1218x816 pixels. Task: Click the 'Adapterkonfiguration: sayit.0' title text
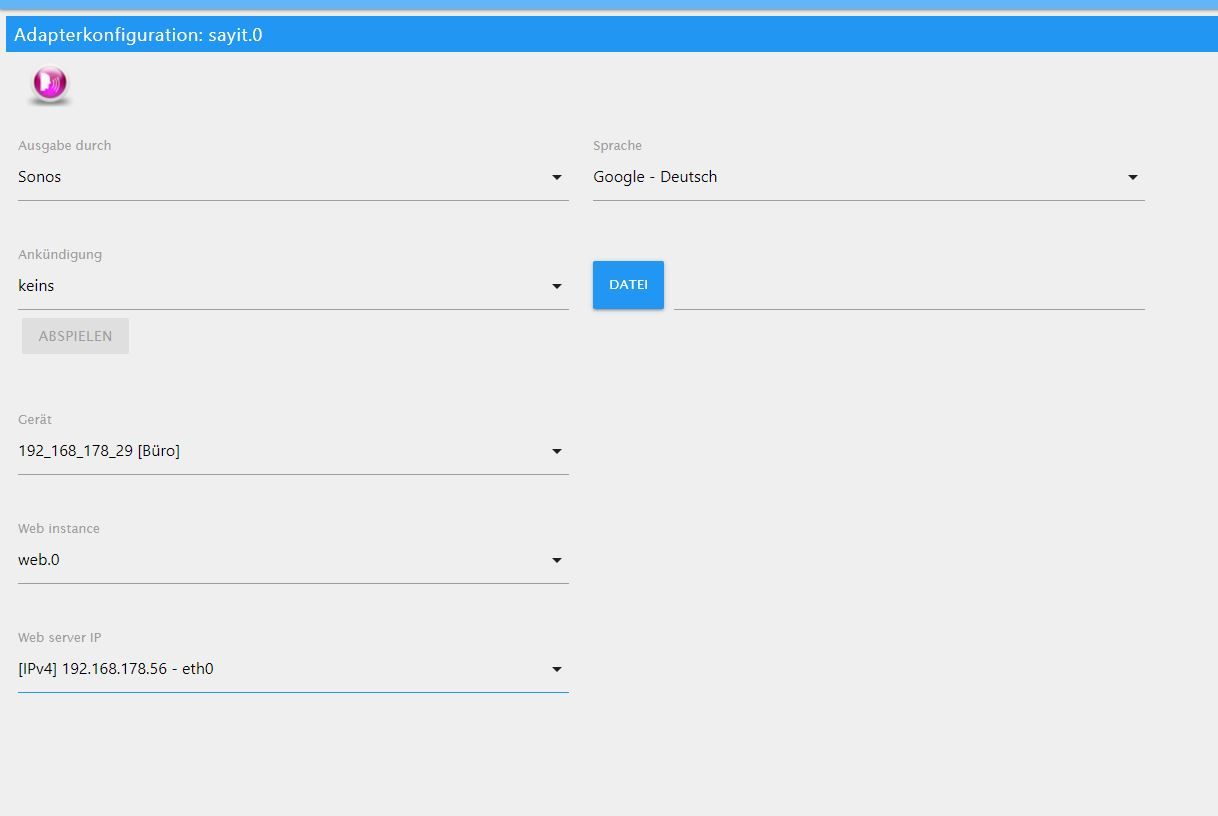(x=138, y=35)
